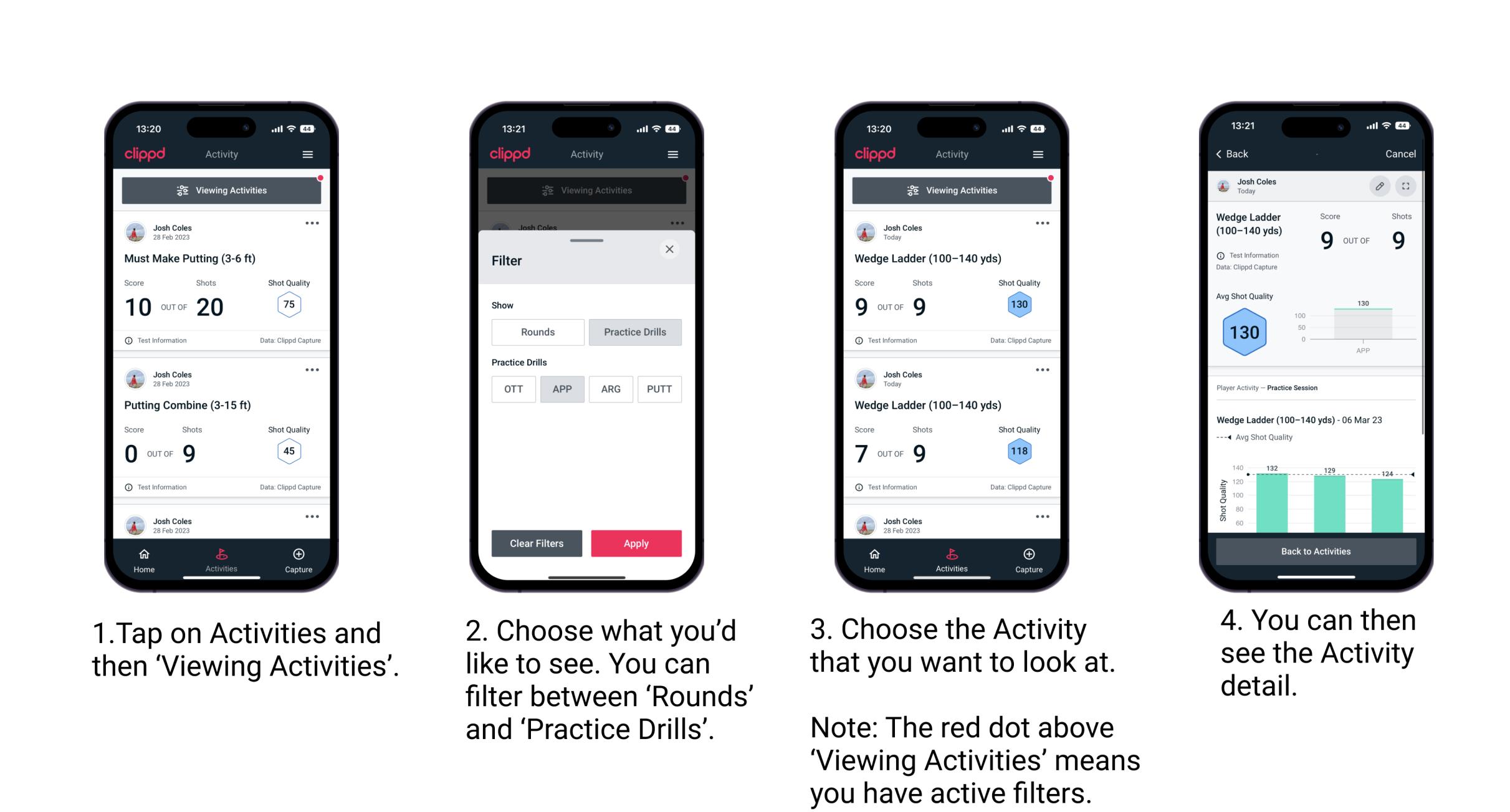The height and width of the screenshot is (812, 1510).
Task: Tap the Activities icon in bottom nav
Action: click(222, 557)
